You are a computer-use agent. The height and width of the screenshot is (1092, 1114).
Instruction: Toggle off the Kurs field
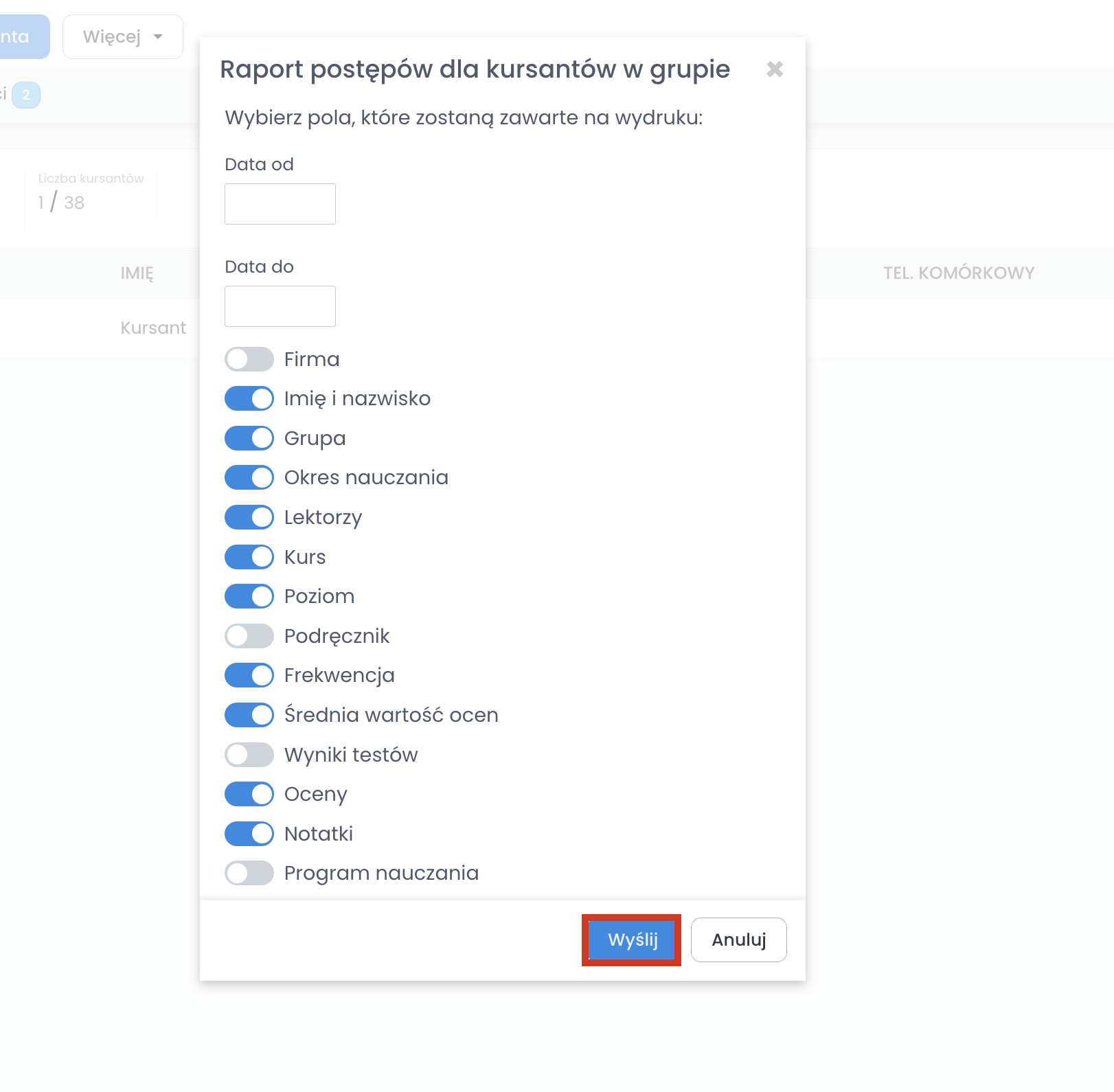tap(249, 557)
